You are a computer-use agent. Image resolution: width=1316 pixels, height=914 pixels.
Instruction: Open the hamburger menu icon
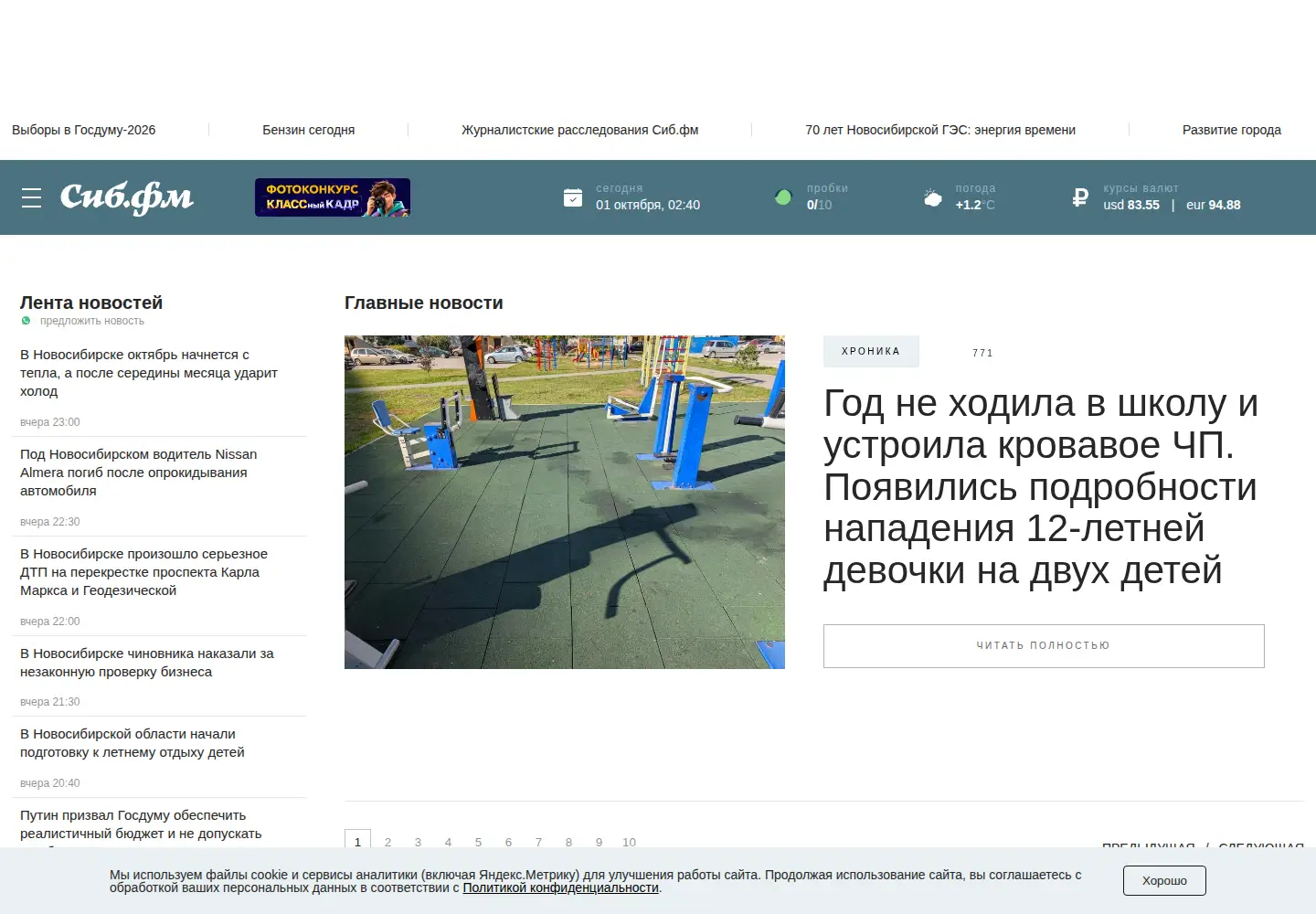[31, 197]
